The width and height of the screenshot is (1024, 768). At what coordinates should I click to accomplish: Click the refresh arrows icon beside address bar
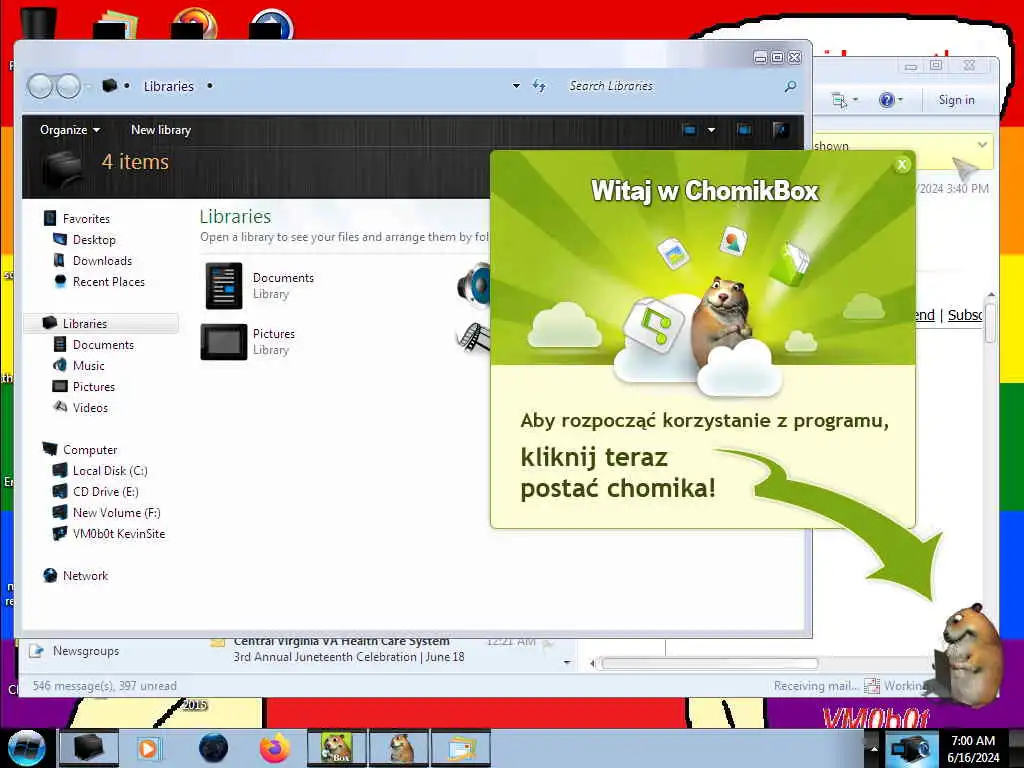(539, 86)
